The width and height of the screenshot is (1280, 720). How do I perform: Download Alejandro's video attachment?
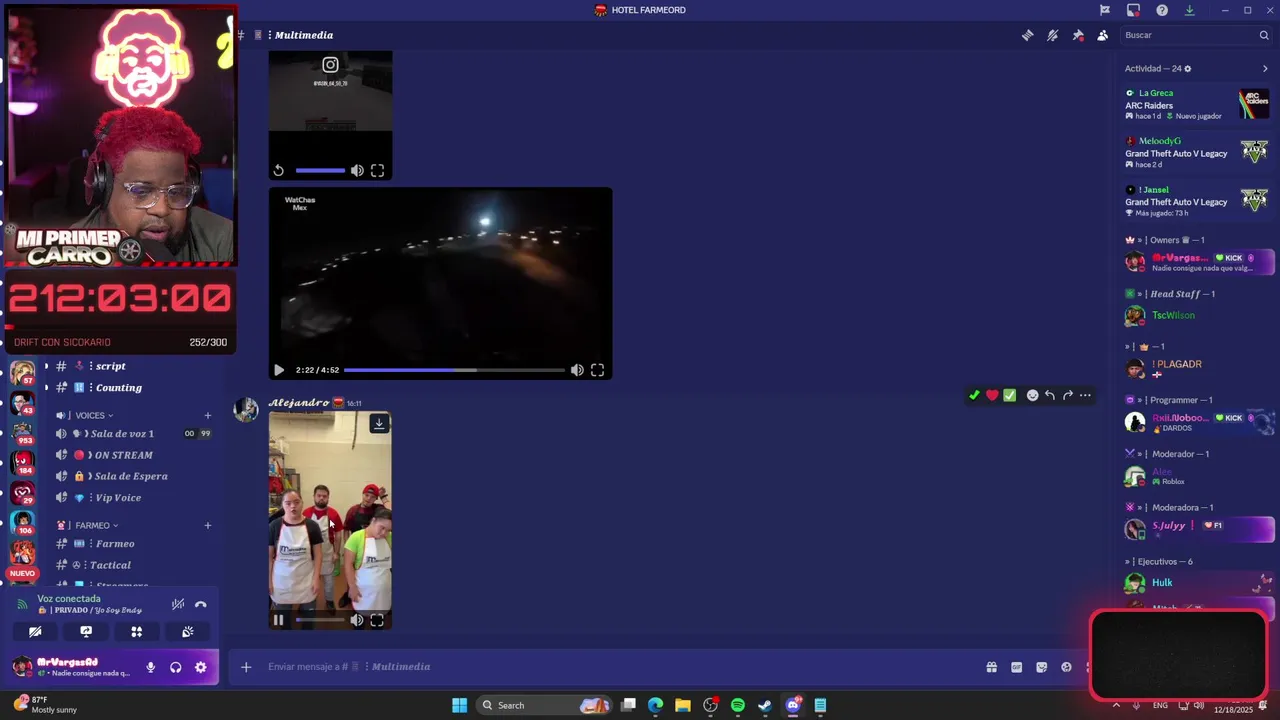[379, 424]
